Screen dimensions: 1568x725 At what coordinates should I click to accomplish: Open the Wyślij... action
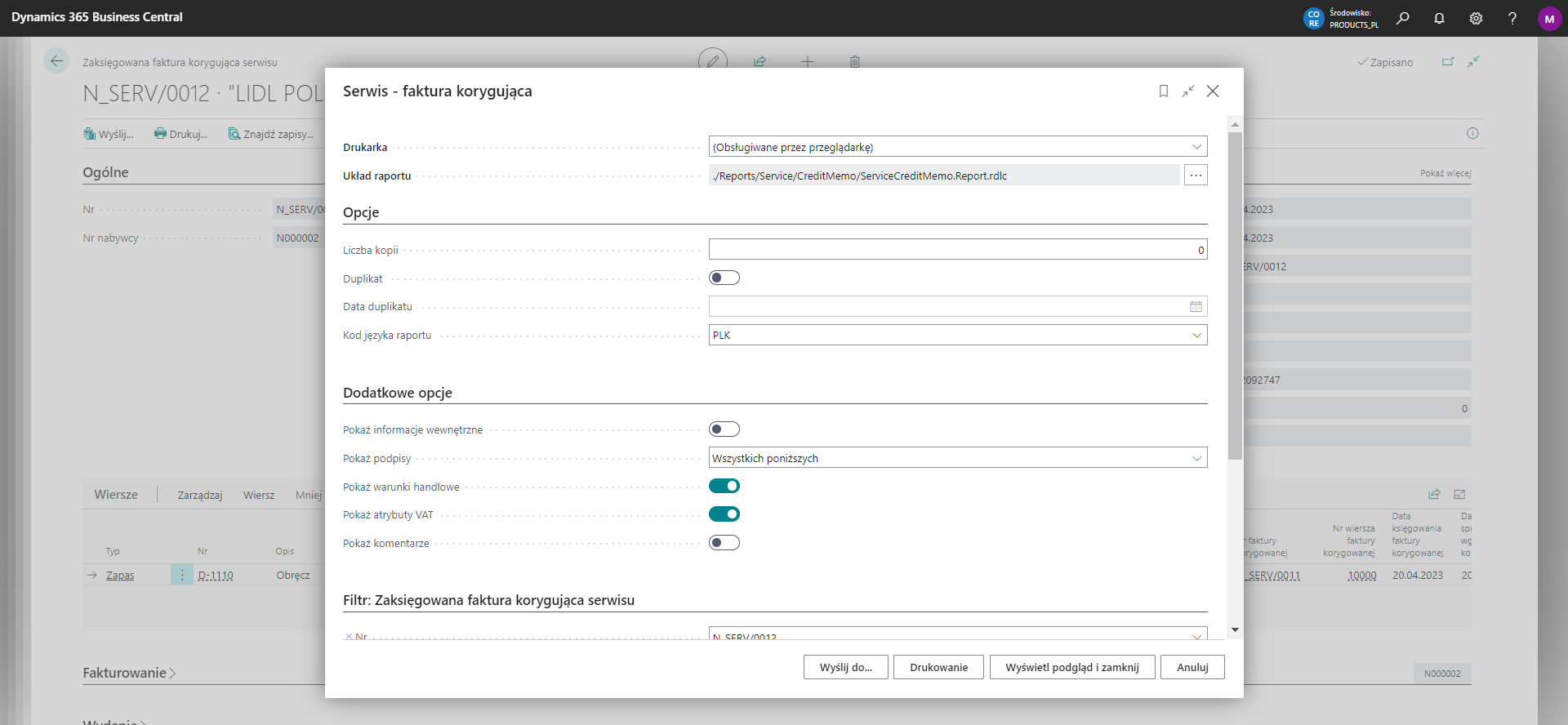(x=109, y=134)
